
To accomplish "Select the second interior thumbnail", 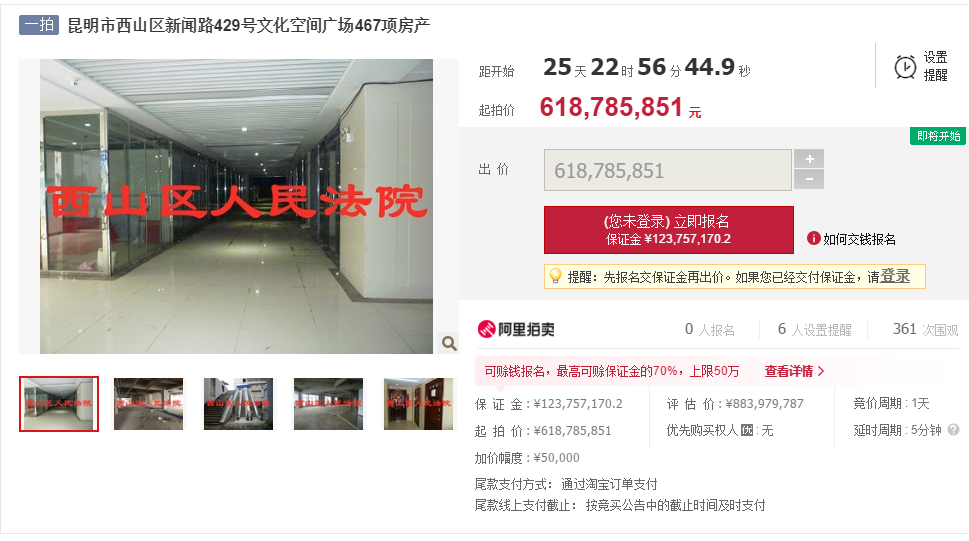I will click(148, 404).
